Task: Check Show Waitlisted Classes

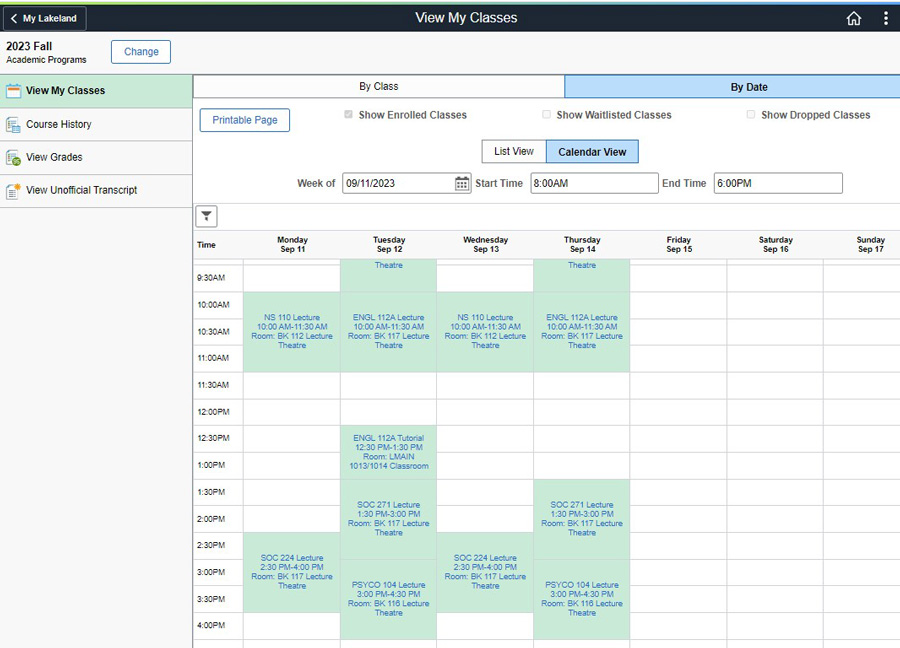Action: (546, 114)
